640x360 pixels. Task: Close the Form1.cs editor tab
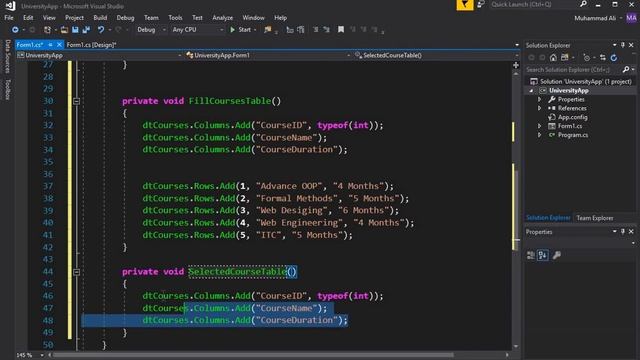pyautogui.click(x=59, y=44)
